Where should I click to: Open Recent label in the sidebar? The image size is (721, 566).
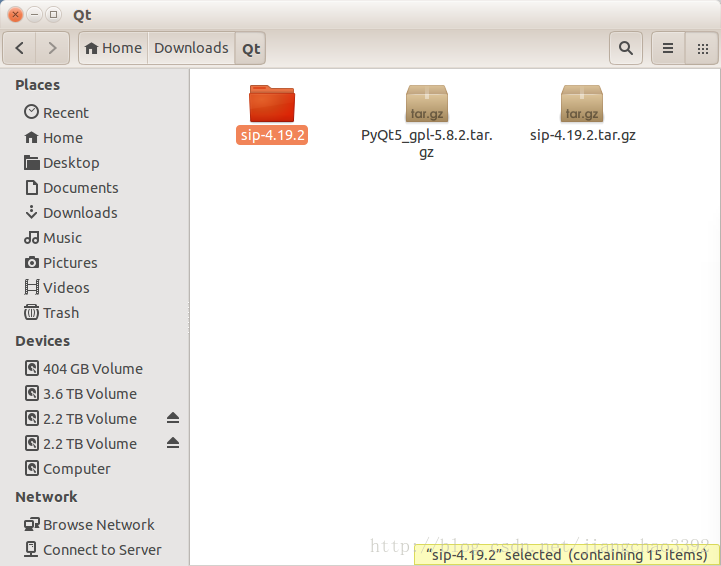[x=66, y=113]
